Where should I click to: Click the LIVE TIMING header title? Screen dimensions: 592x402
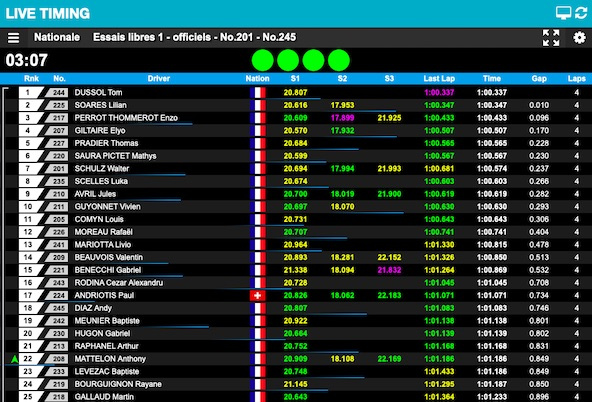tap(48, 14)
